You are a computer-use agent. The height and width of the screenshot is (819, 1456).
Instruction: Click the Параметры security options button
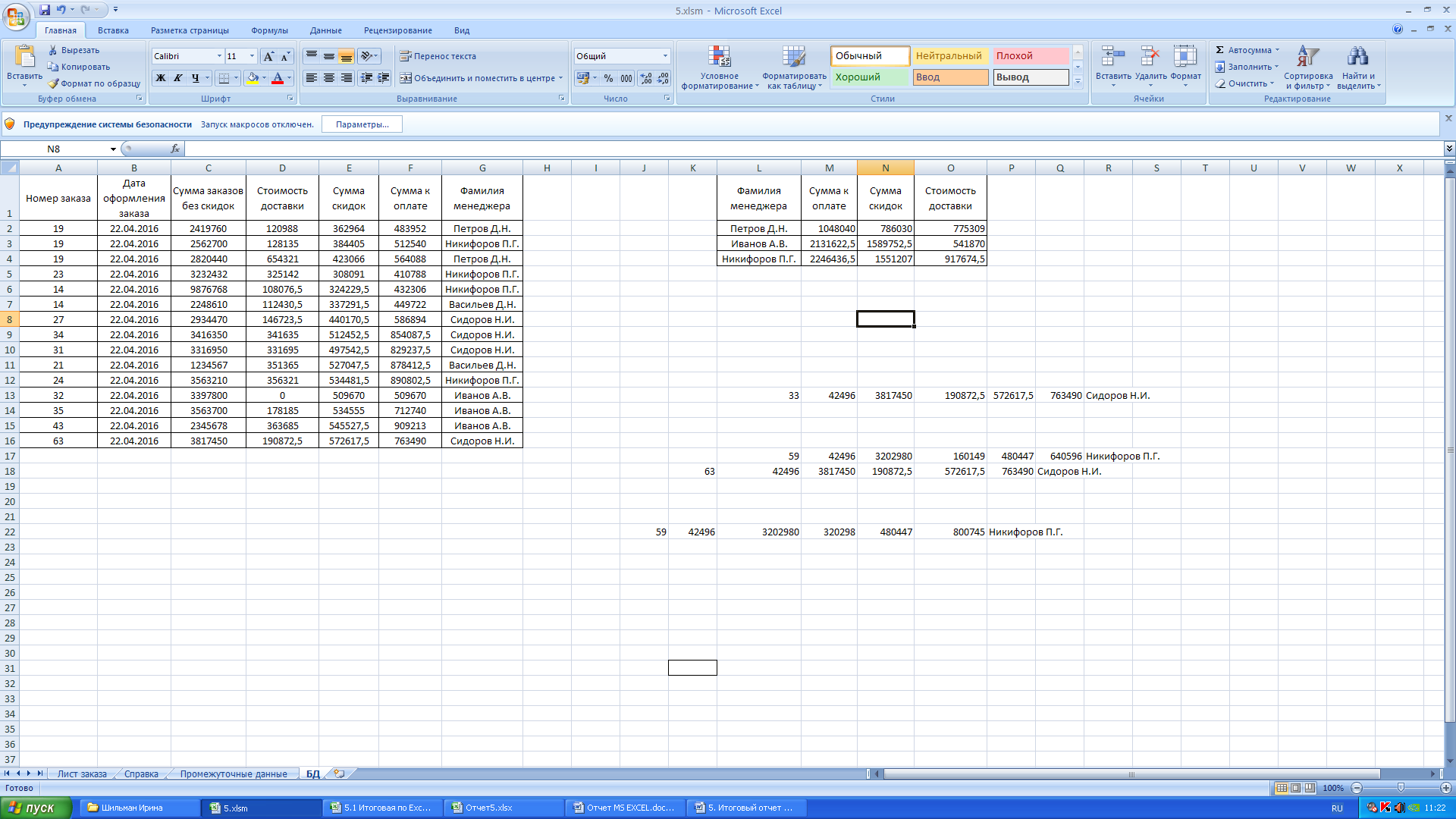click(362, 124)
